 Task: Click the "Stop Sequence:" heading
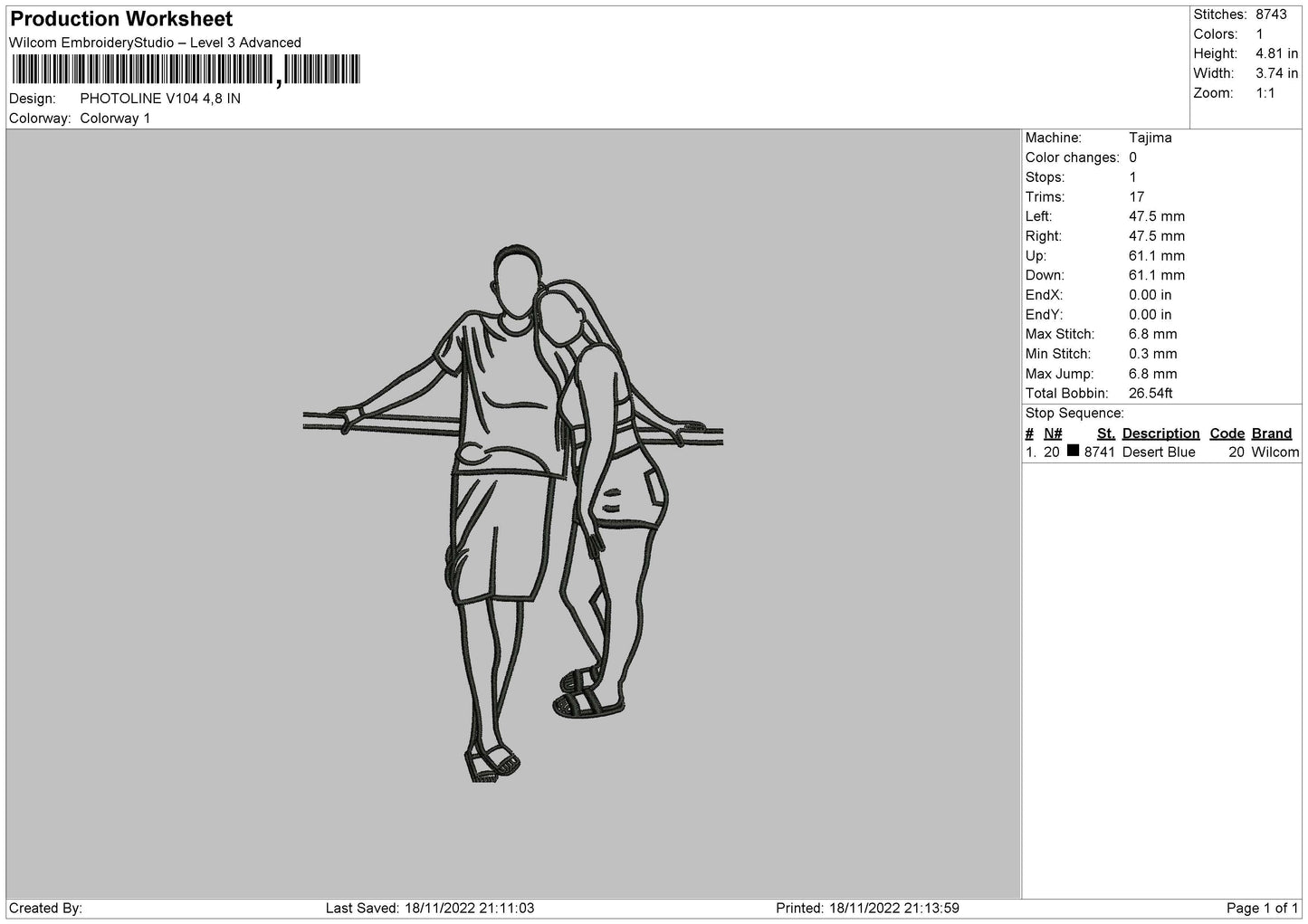click(x=1074, y=414)
